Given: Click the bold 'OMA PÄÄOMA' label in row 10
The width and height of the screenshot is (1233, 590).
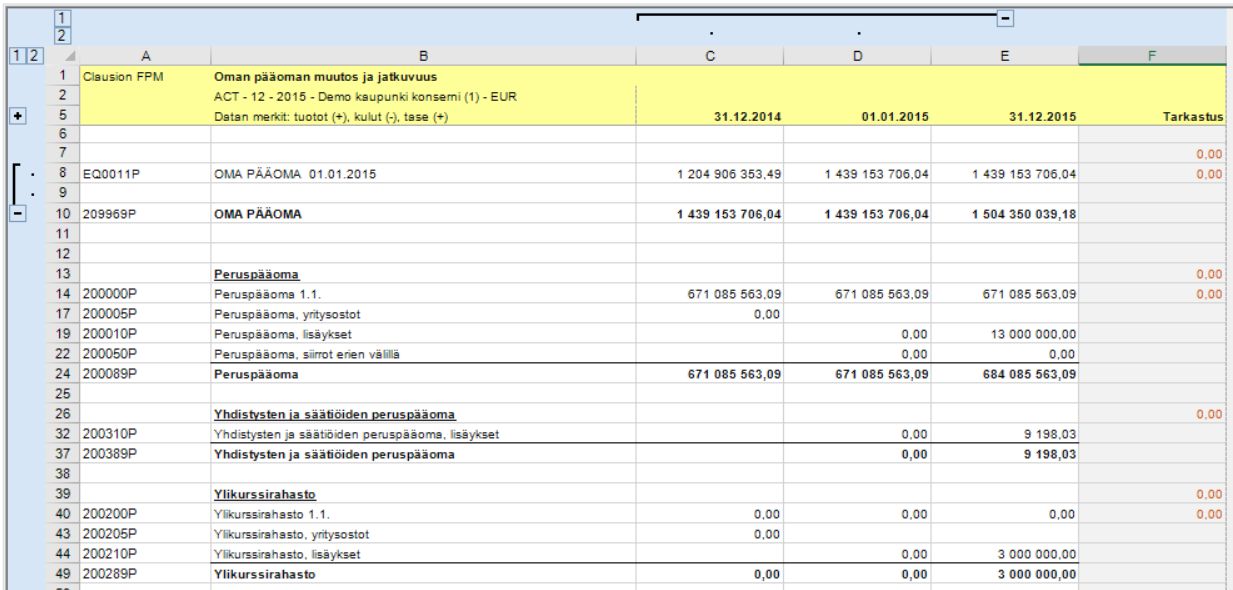Looking at the screenshot, I should pyautogui.click(x=424, y=213).
